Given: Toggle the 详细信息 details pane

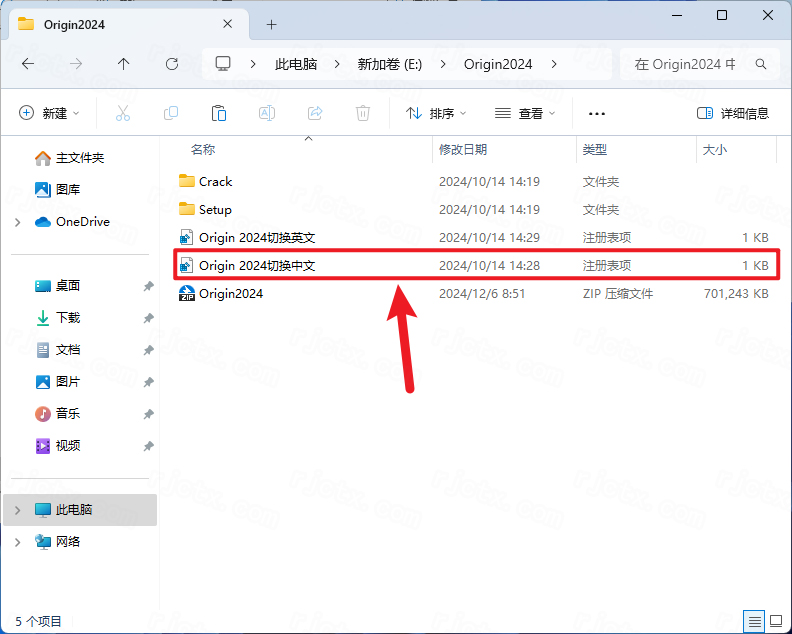Looking at the screenshot, I should (x=733, y=114).
